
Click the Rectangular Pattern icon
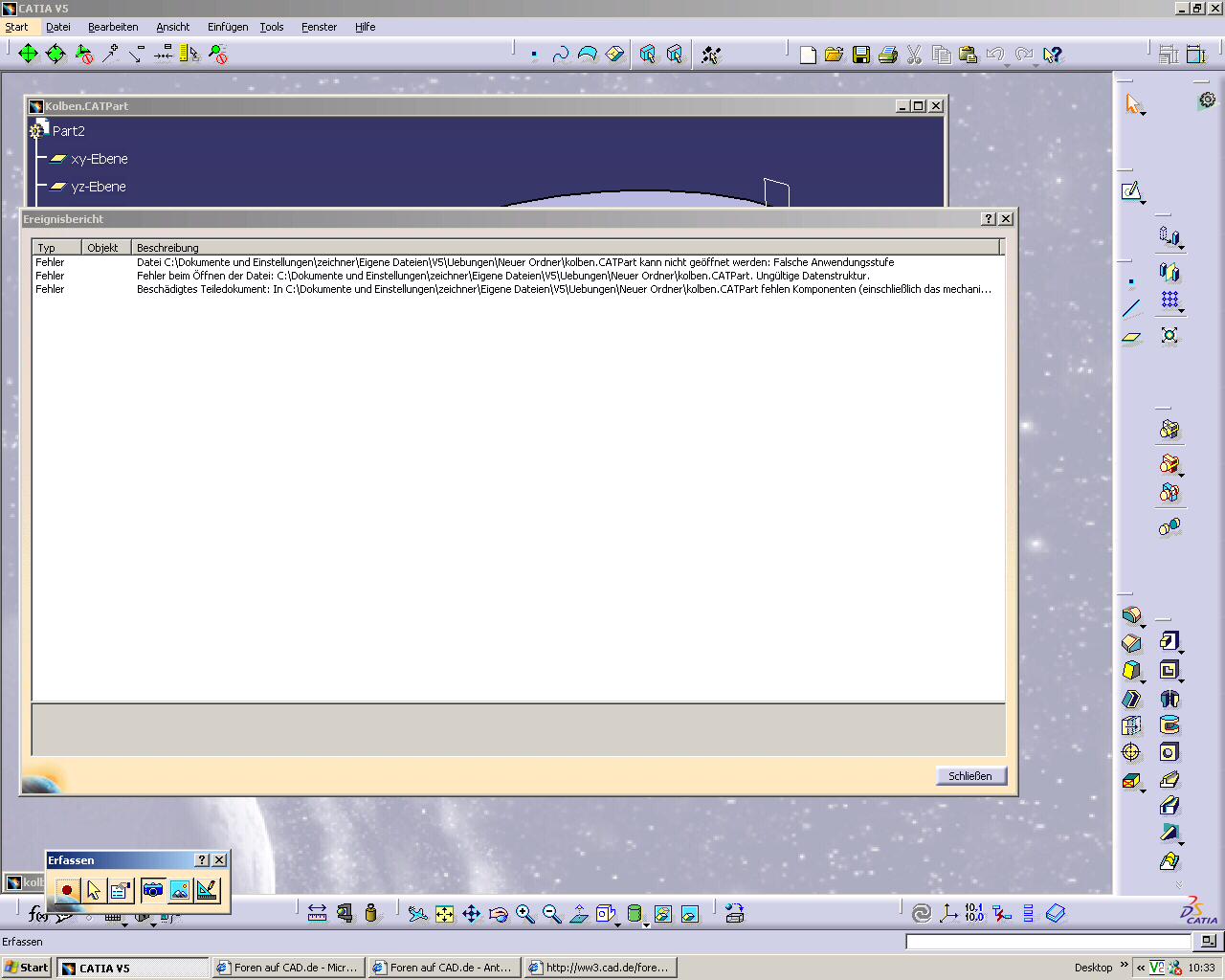[1169, 301]
